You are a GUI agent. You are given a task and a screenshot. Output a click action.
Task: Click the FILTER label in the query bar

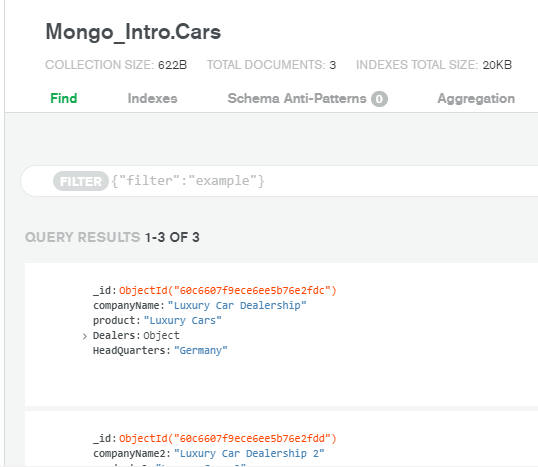81,181
